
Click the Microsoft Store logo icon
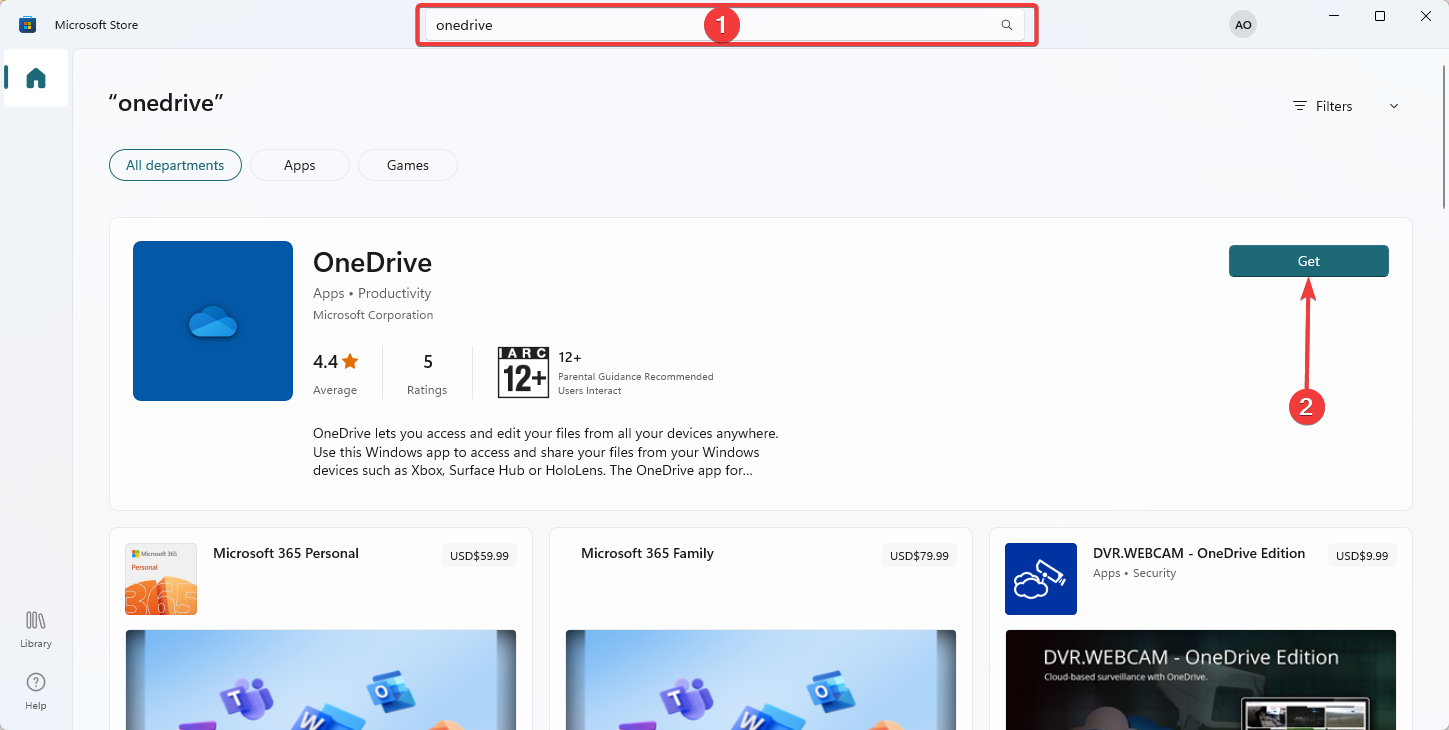click(x=28, y=24)
